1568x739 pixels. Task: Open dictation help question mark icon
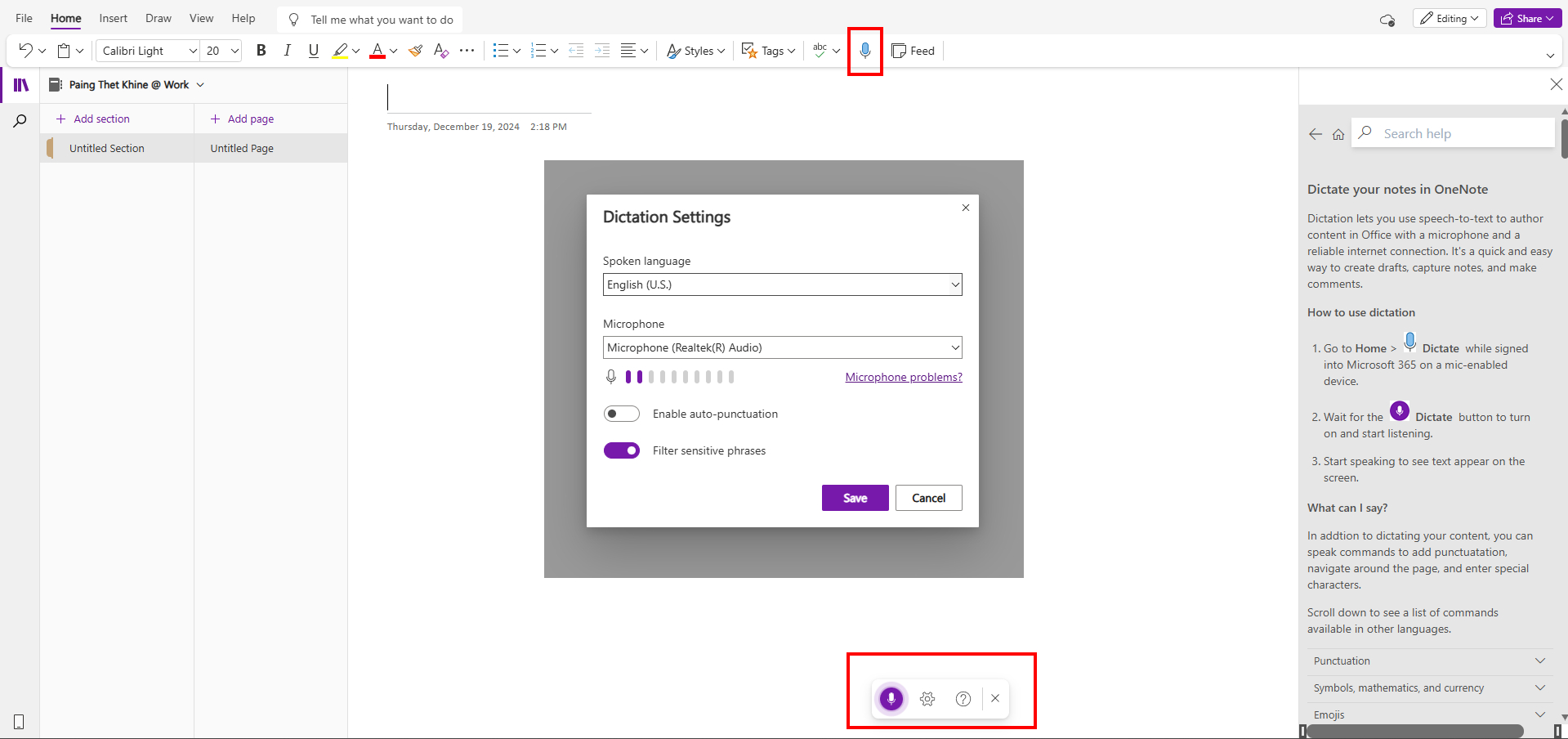963,699
